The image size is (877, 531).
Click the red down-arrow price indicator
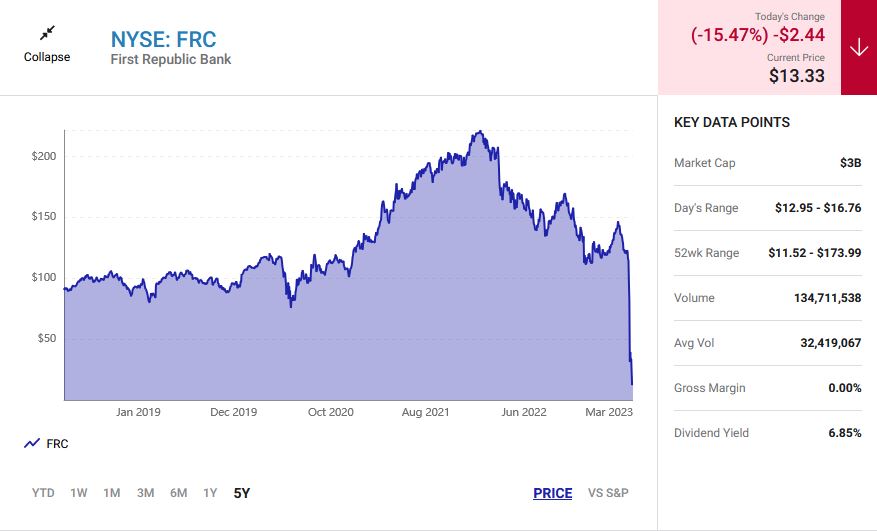858,48
